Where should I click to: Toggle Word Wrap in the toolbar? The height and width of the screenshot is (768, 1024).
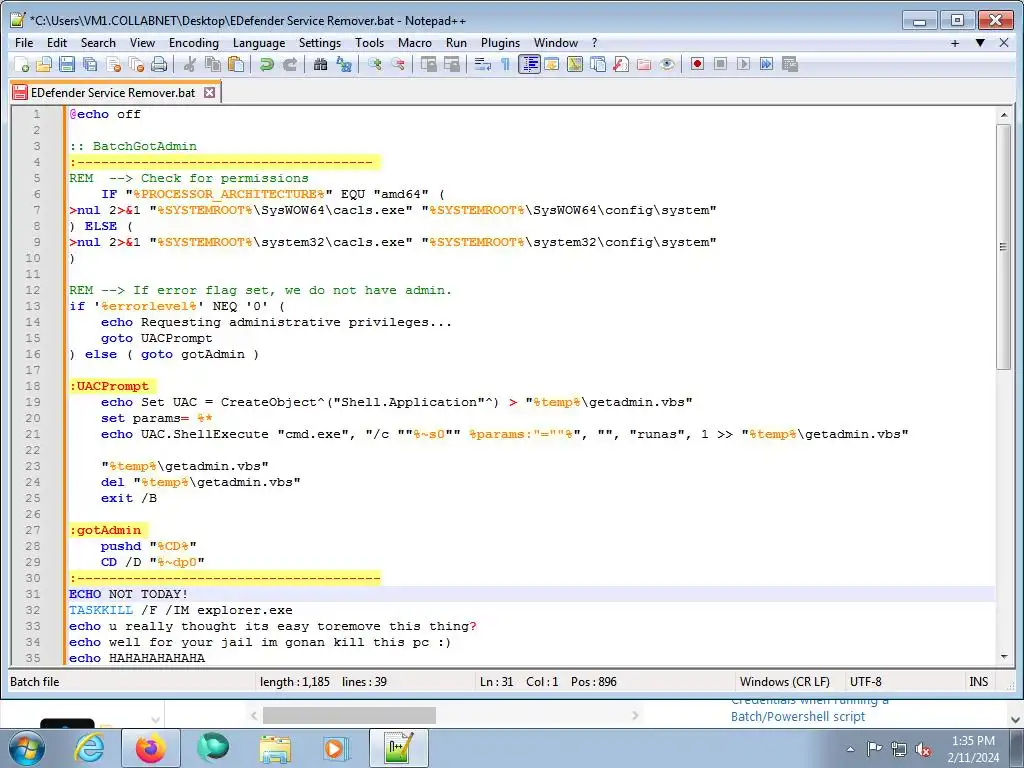pyautogui.click(x=483, y=64)
